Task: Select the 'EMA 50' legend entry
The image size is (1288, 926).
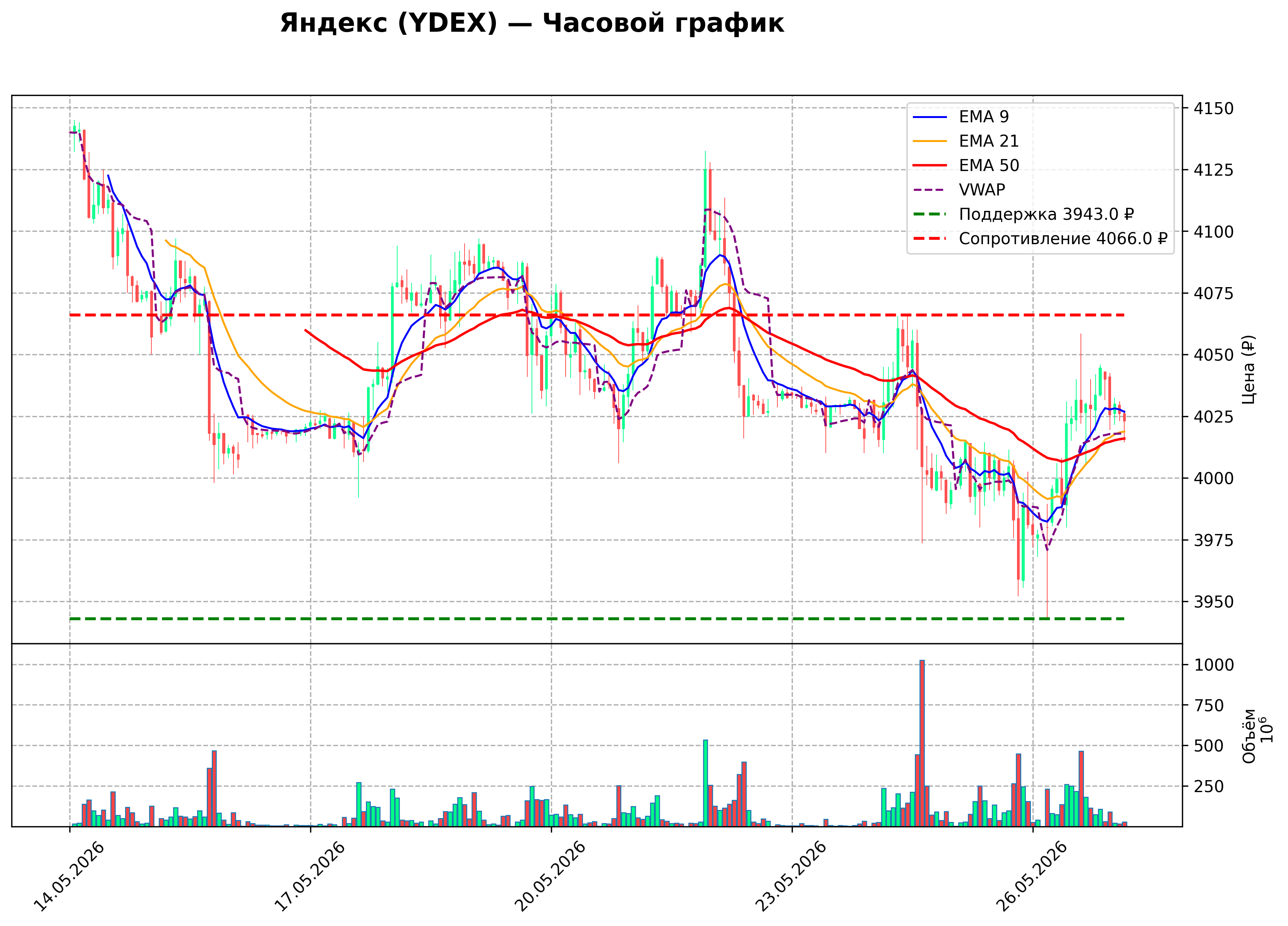Action: (x=966, y=166)
